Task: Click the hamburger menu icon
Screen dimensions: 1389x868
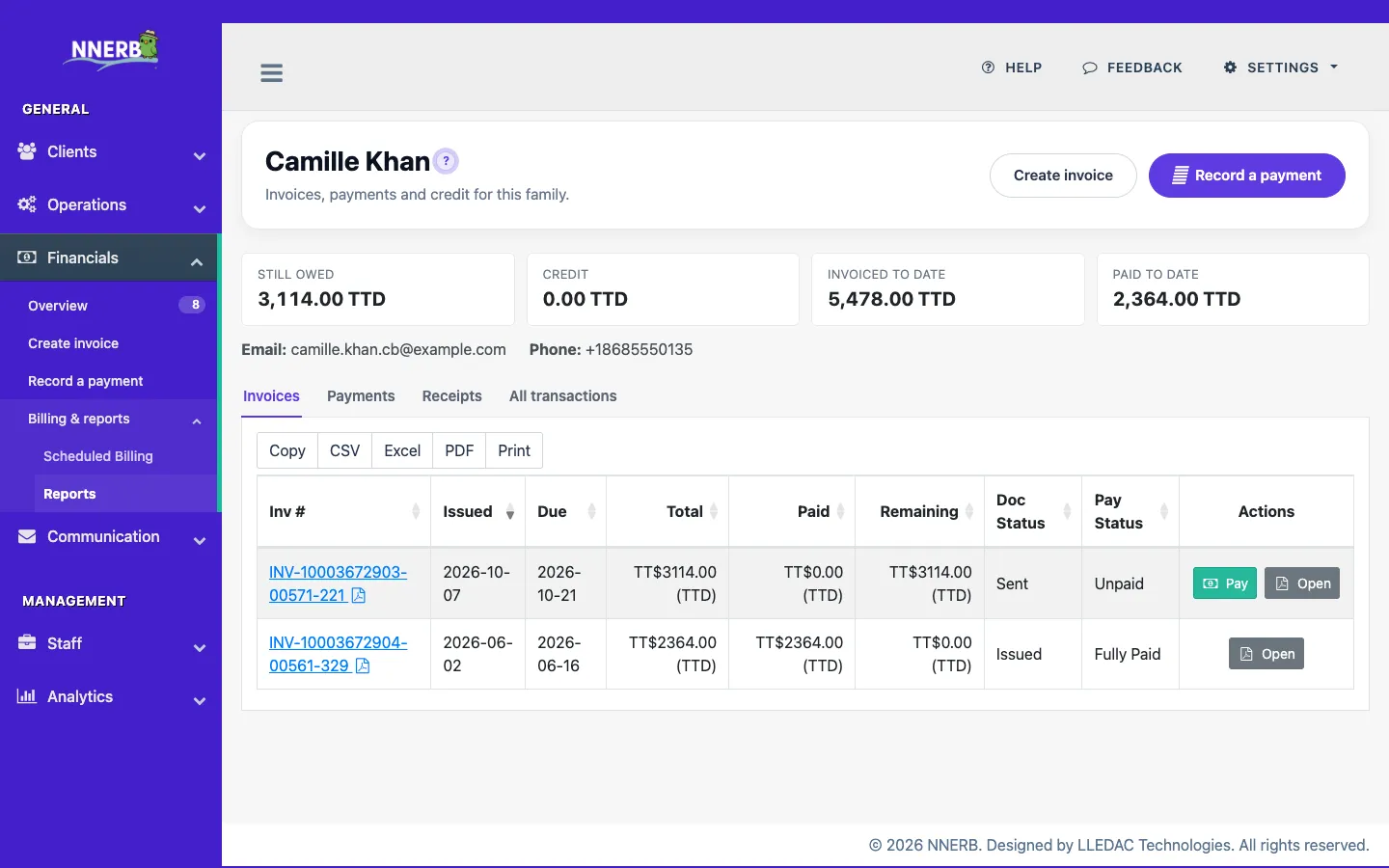Action: [x=272, y=73]
